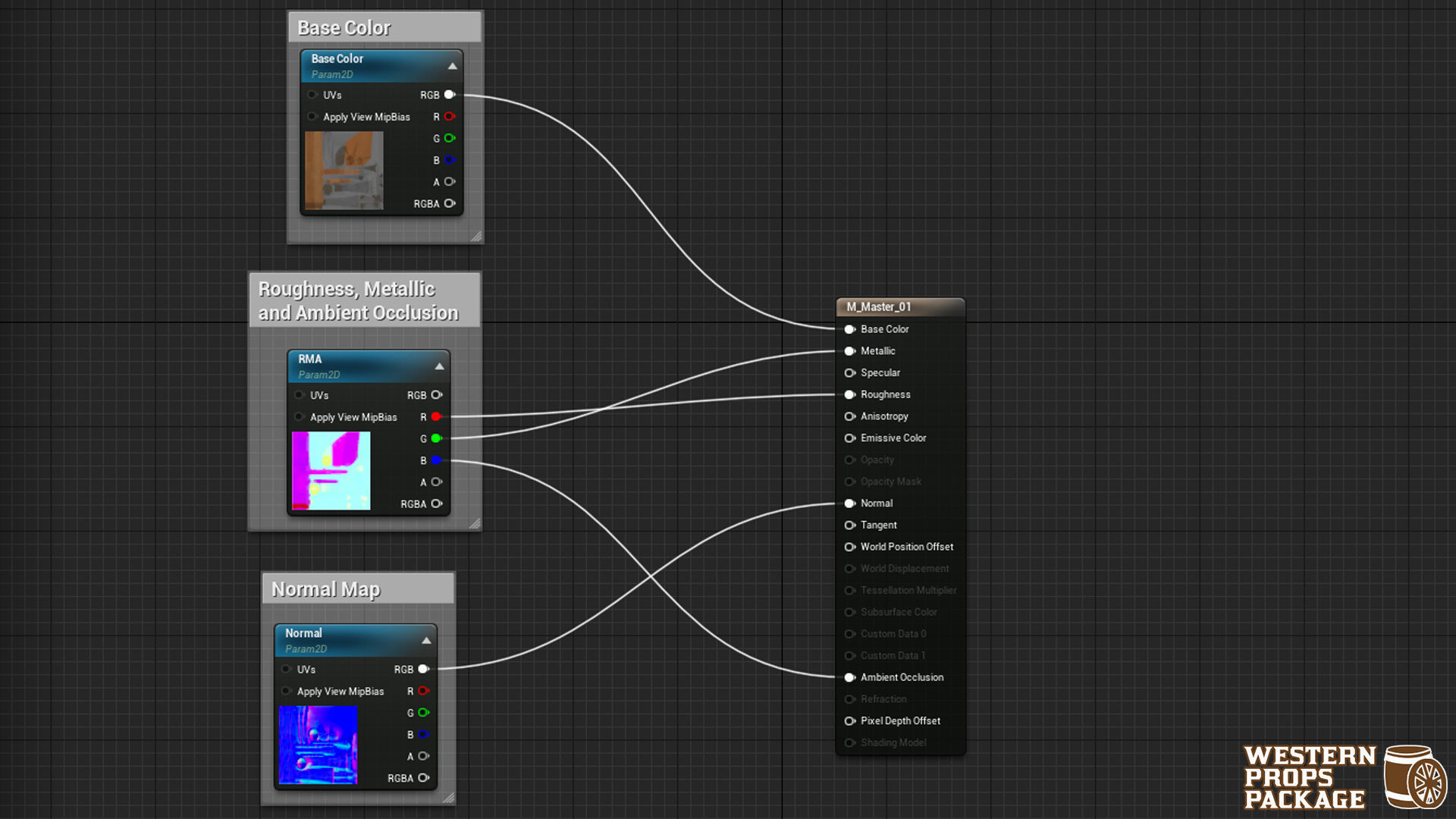Click the Emissive Color input pin
This screenshot has height=819, width=1456.
click(x=849, y=438)
